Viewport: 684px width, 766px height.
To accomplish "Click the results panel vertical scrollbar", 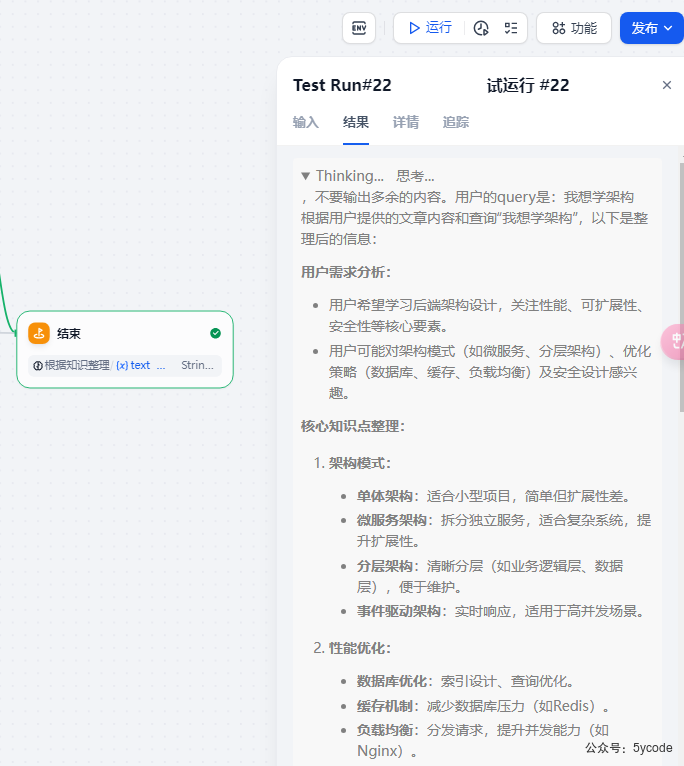I will [682, 287].
